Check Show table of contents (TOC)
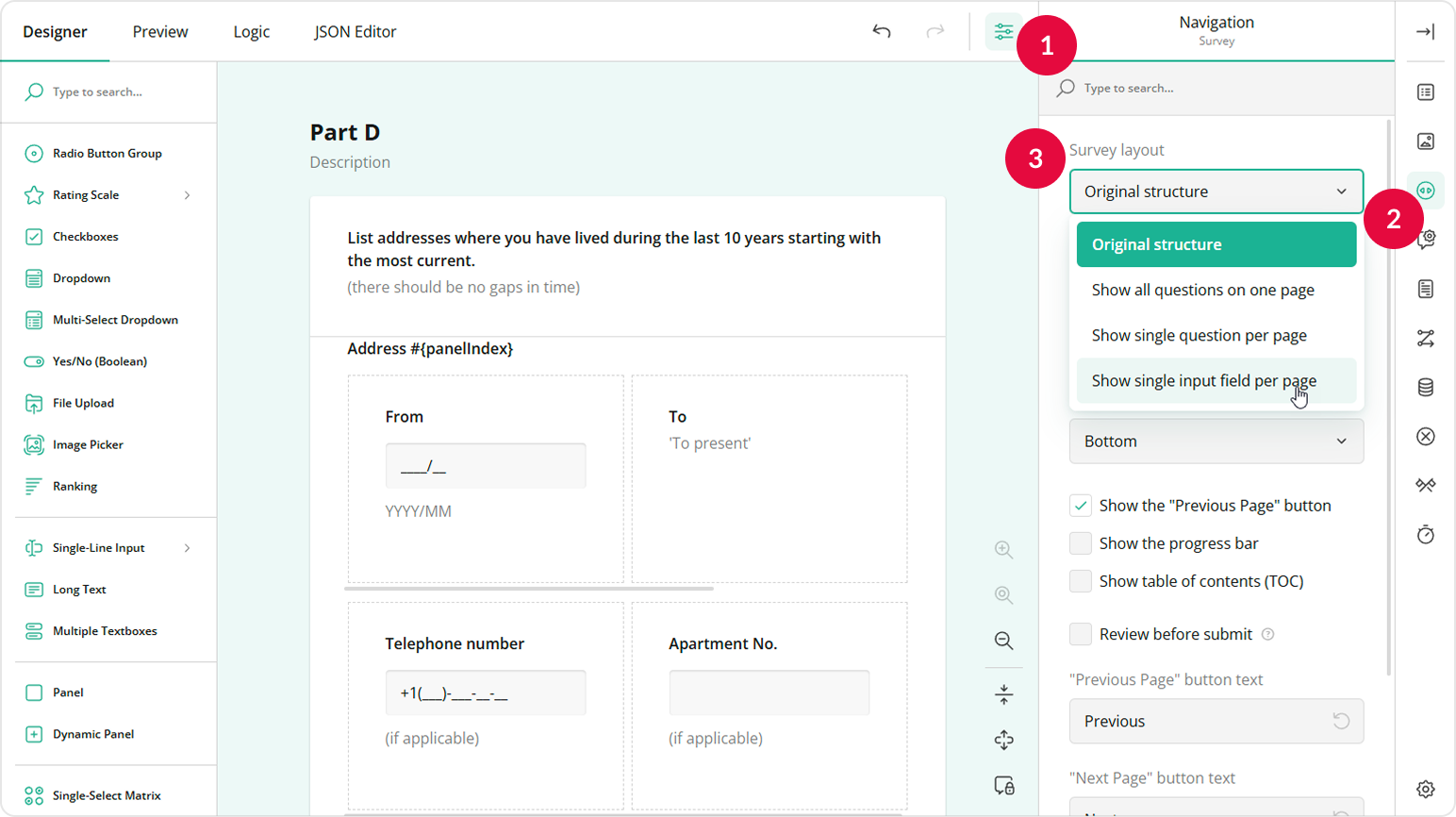 [1080, 581]
